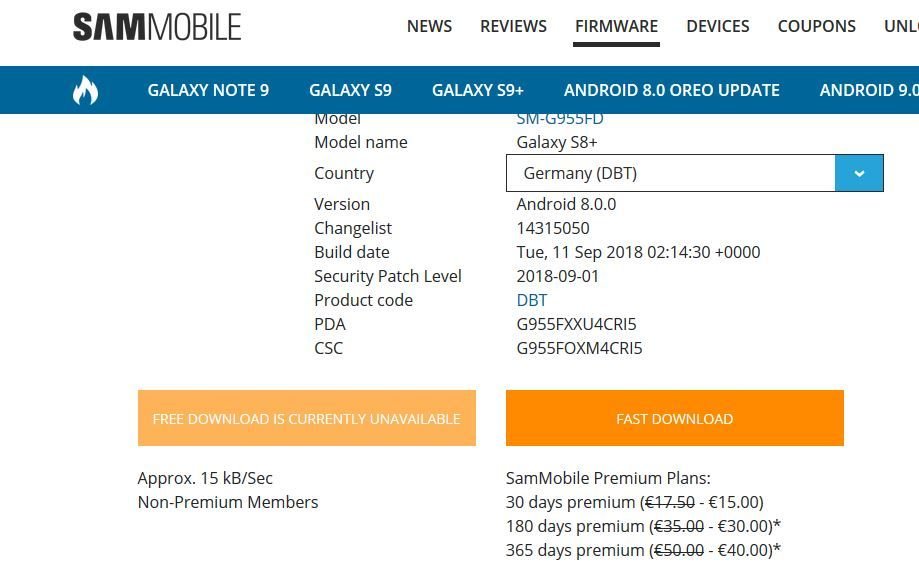Open Galaxy S9+ trending topic
The width and height of the screenshot is (919, 579).
(x=478, y=90)
